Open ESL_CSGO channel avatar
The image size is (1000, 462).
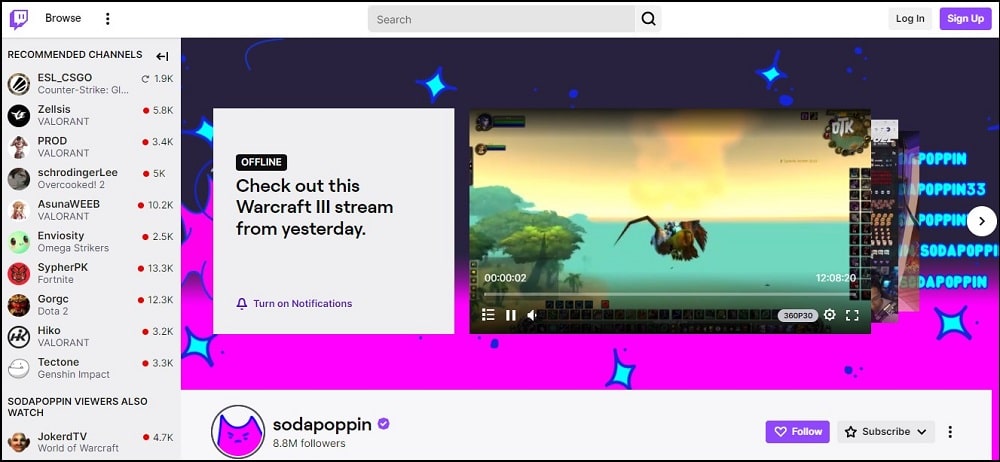coord(19,84)
